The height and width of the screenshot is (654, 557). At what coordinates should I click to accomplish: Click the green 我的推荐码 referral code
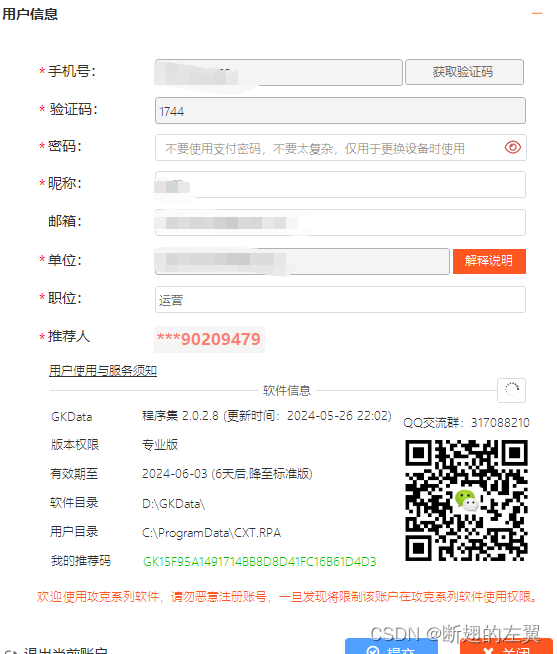[260, 561]
